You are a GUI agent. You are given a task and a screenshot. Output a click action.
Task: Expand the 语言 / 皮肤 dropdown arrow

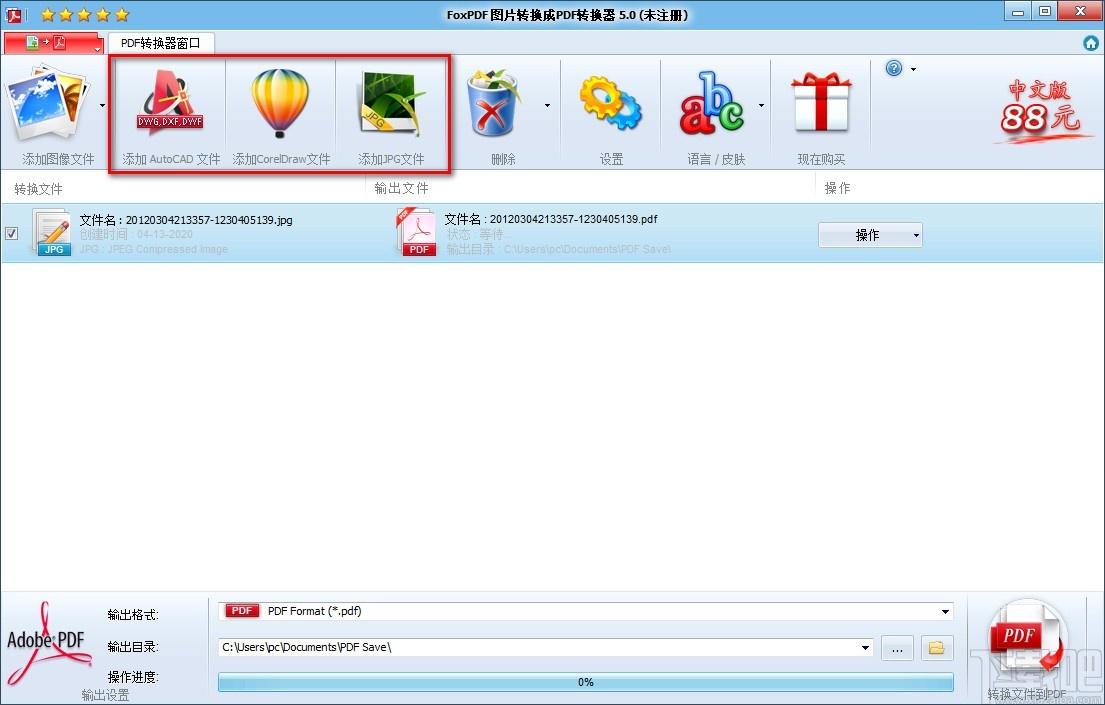(761, 106)
